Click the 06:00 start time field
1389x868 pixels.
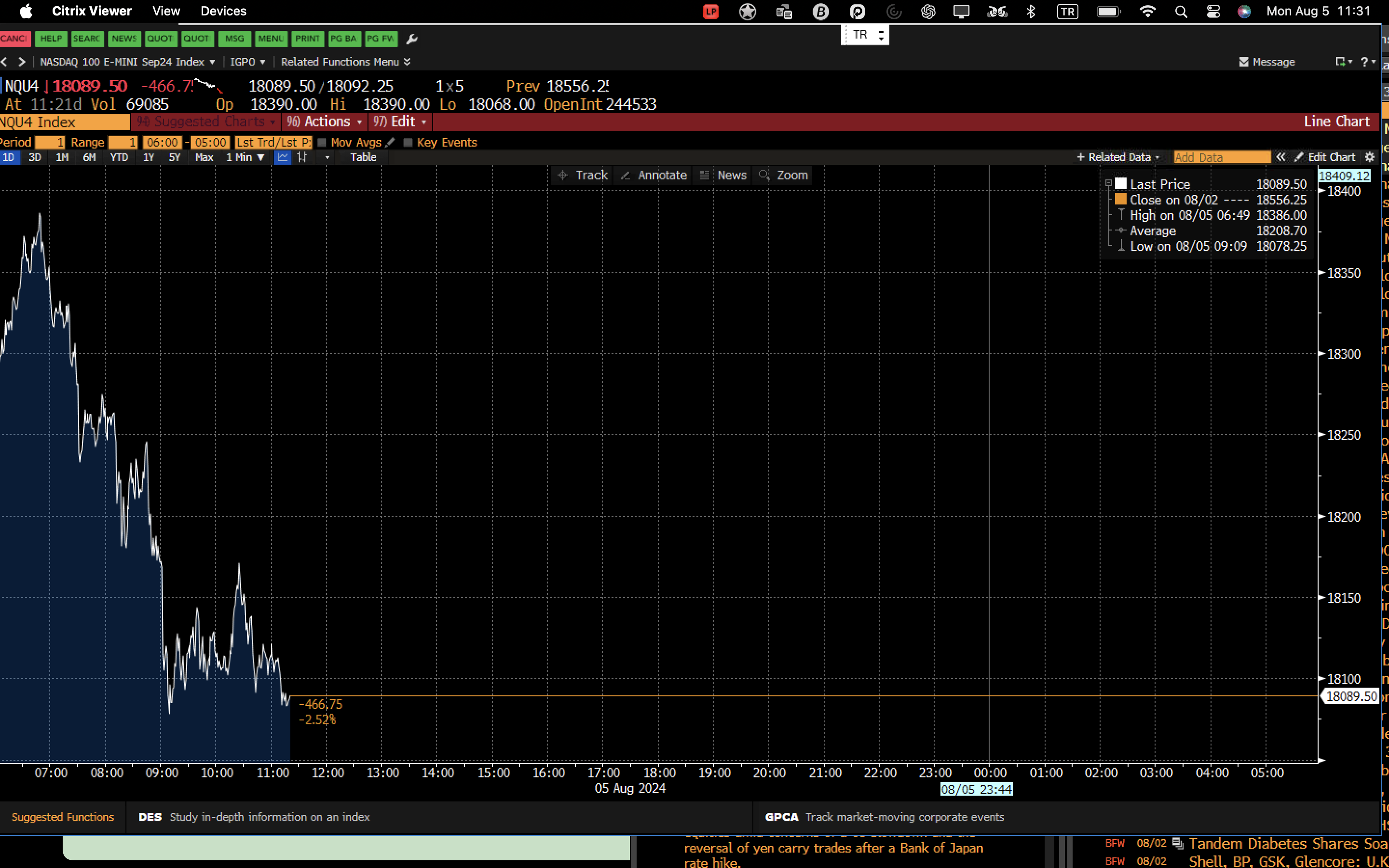pos(163,142)
